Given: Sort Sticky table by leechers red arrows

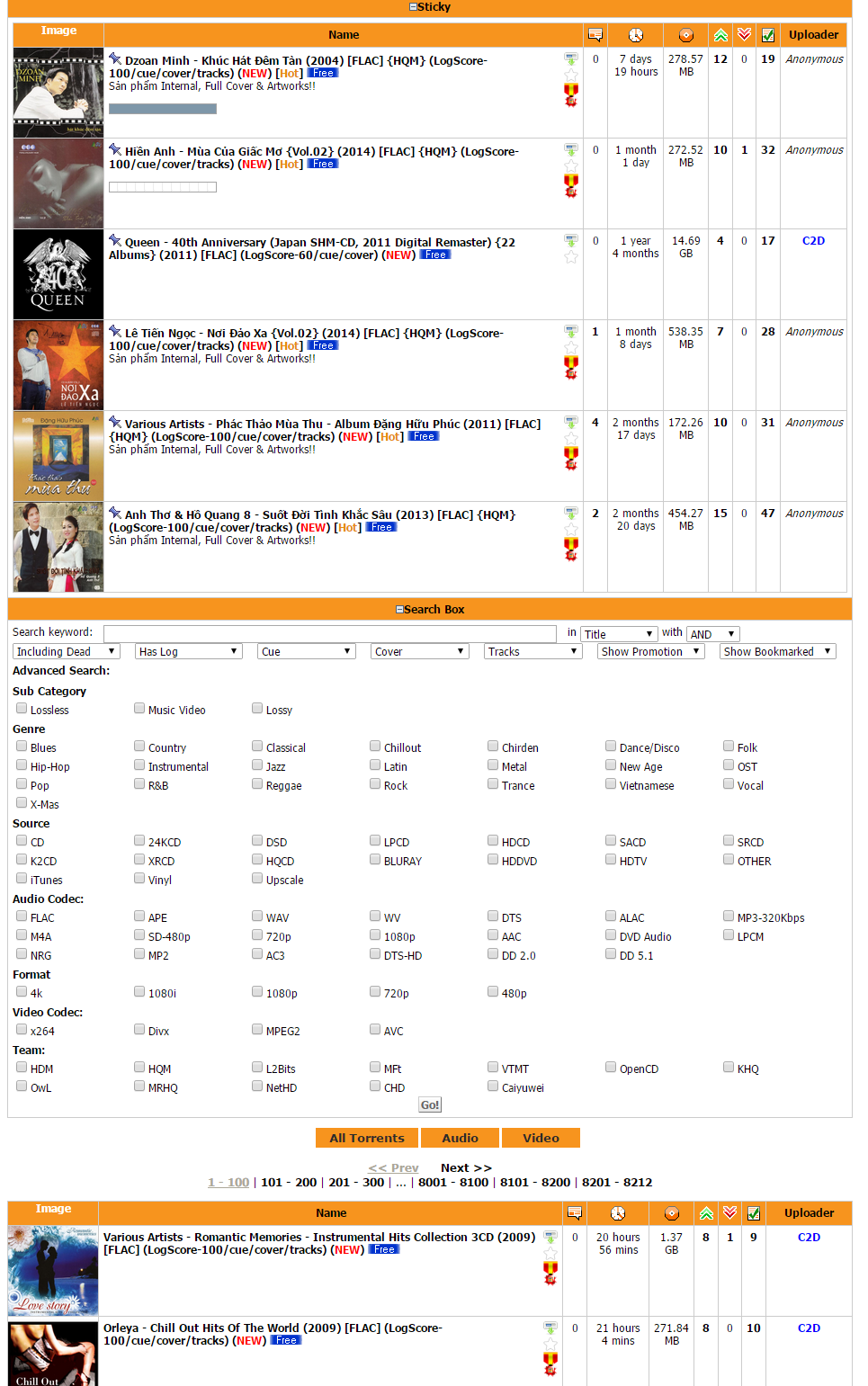Looking at the screenshot, I should (x=744, y=35).
